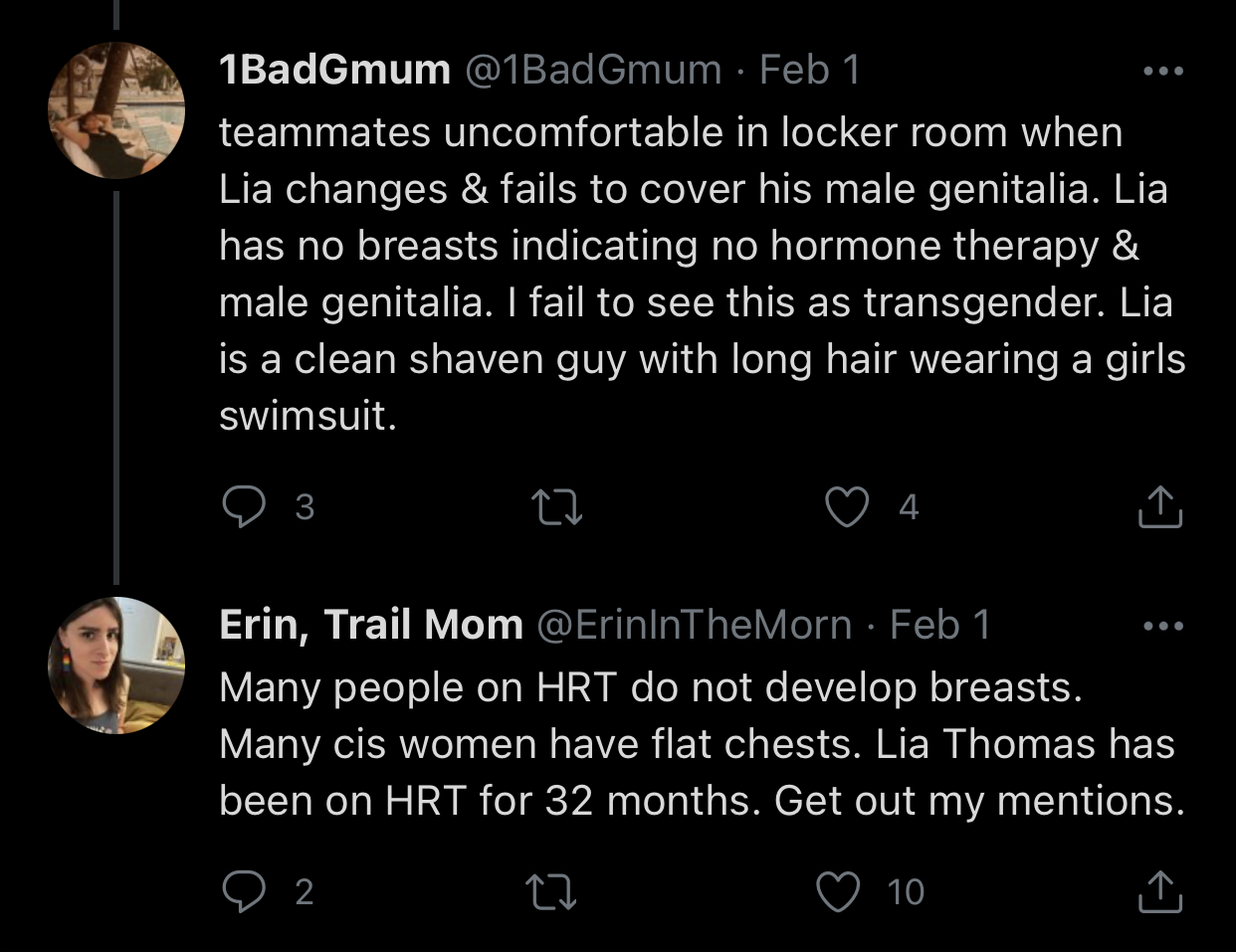Viewport: 1236px width, 952px height.
Task: Share Erin, Trail Mom's tweet
Action: click(1159, 891)
